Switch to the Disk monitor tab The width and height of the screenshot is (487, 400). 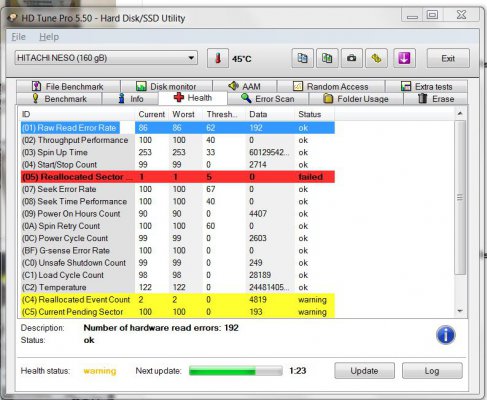(166, 86)
